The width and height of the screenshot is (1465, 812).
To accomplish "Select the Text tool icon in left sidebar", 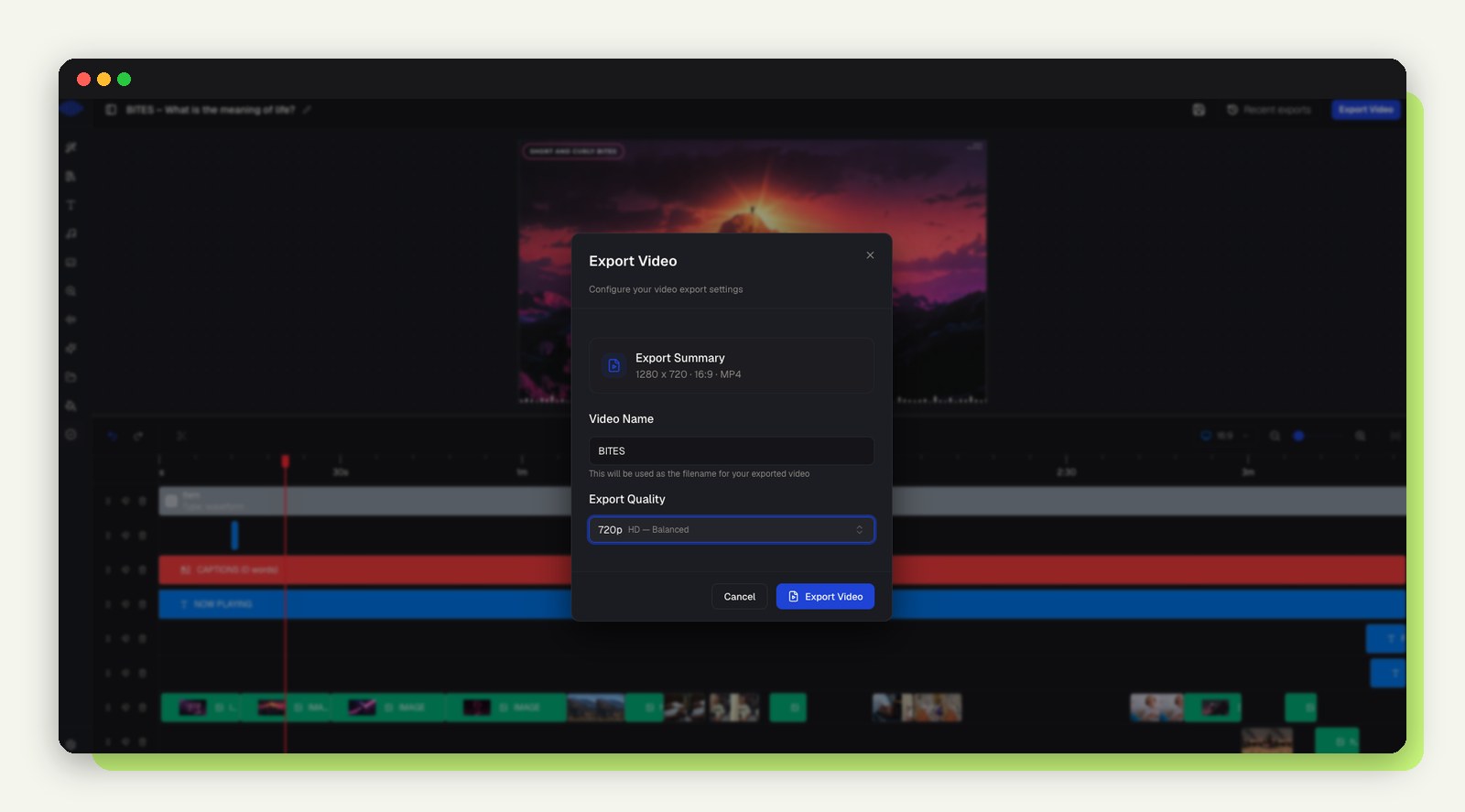I will [71, 205].
